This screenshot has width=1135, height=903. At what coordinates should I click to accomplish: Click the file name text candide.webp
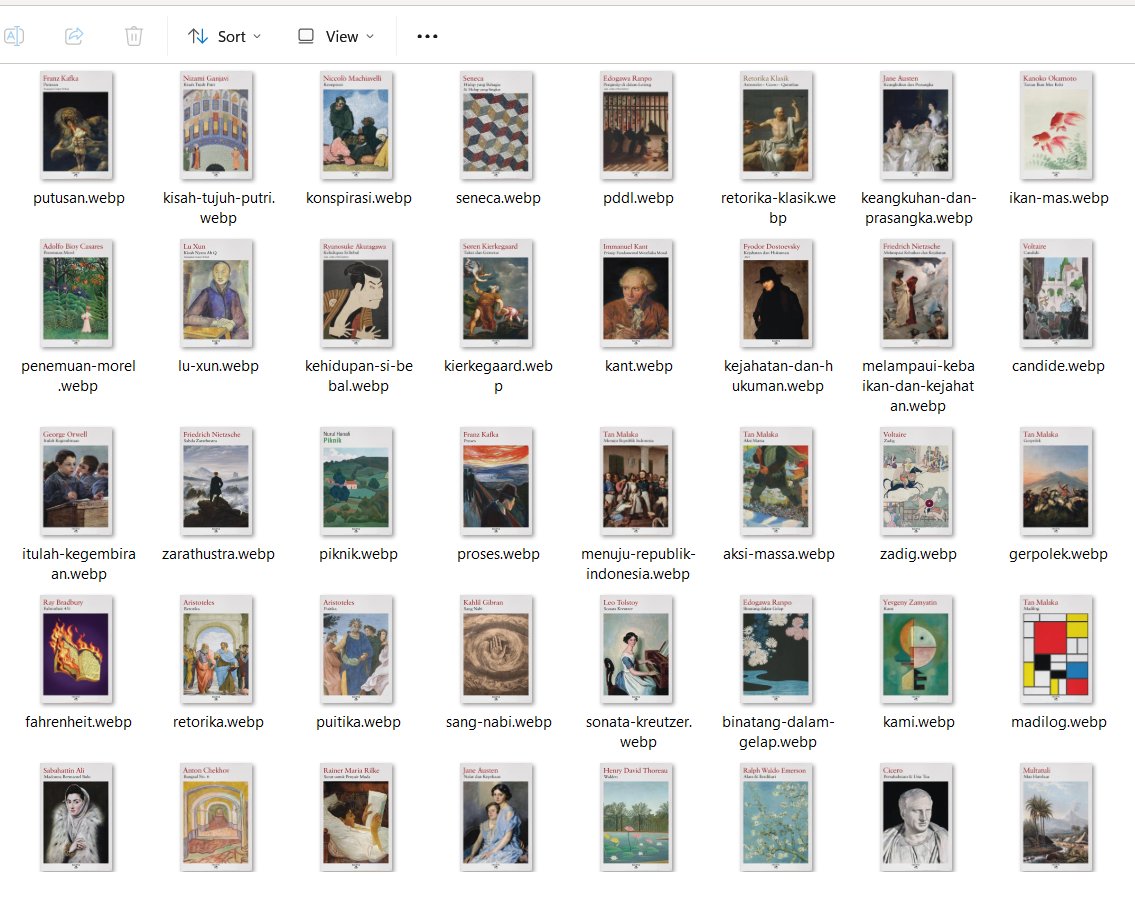(x=1058, y=366)
